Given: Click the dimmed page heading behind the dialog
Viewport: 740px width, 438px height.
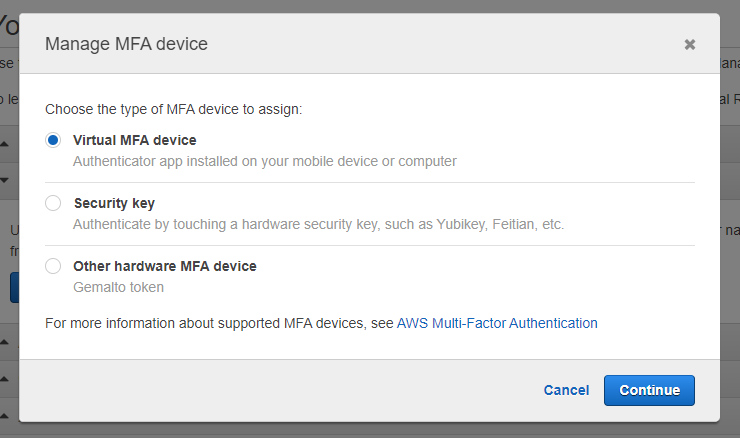Looking at the screenshot, I should pyautogui.click(x=9, y=25).
